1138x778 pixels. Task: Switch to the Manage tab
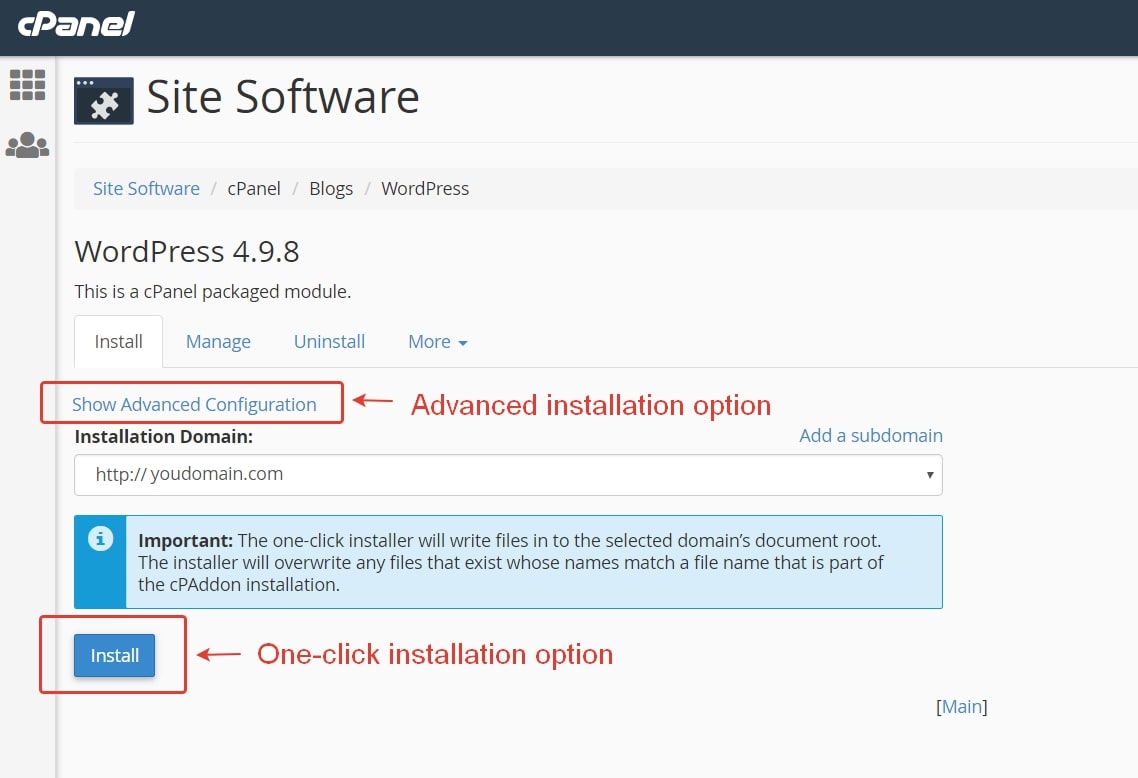218,342
